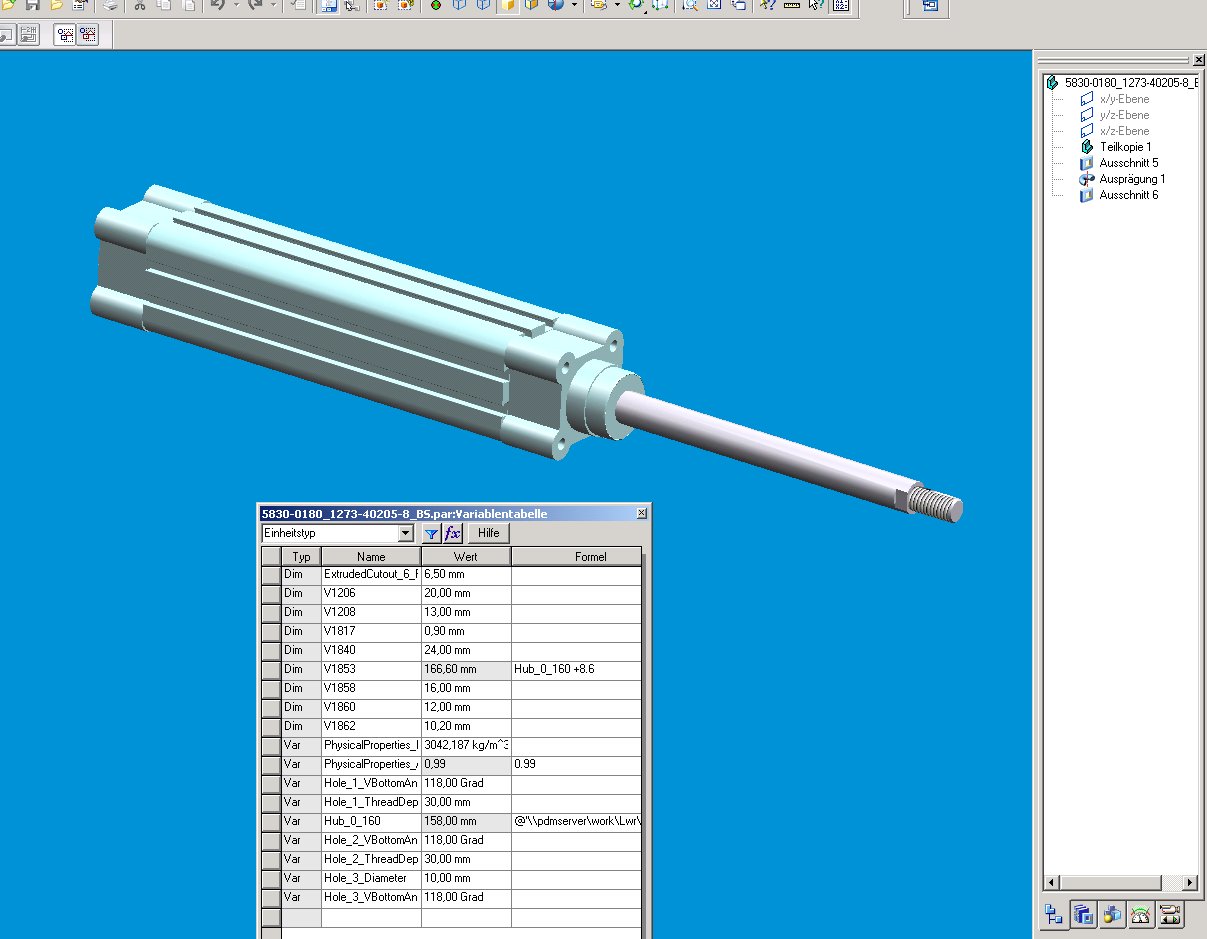This screenshot has height=939, width=1207.
Task: Select Ausschnitt 5 feature
Action: [1128, 163]
